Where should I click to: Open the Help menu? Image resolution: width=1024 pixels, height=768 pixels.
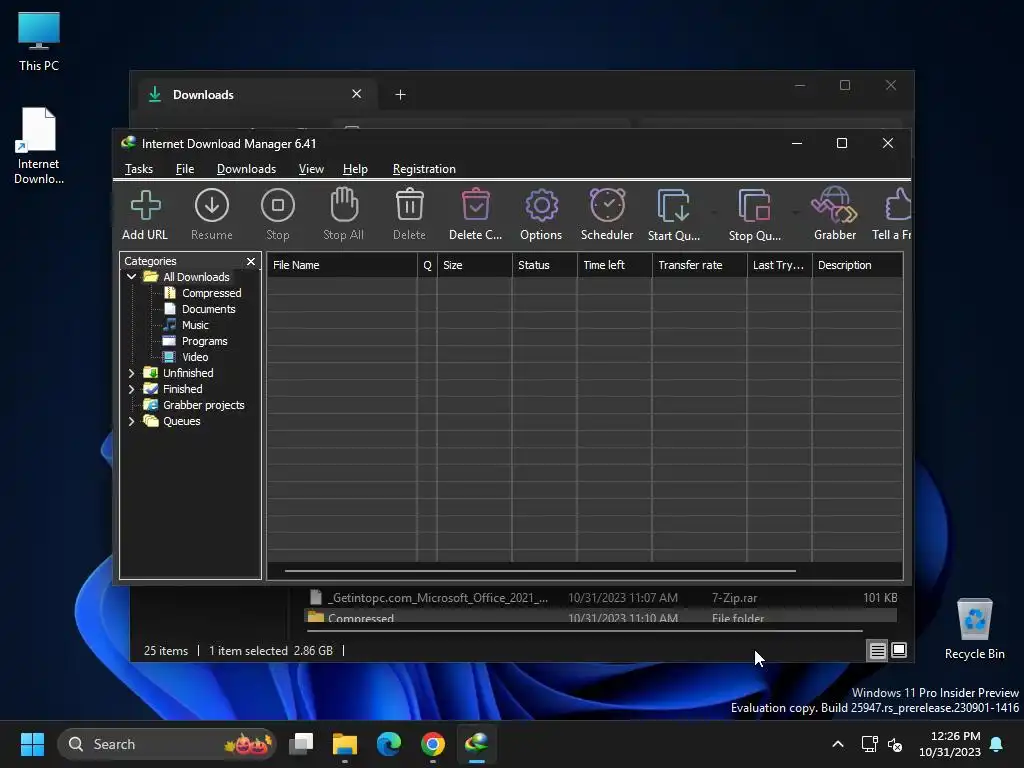(355, 169)
